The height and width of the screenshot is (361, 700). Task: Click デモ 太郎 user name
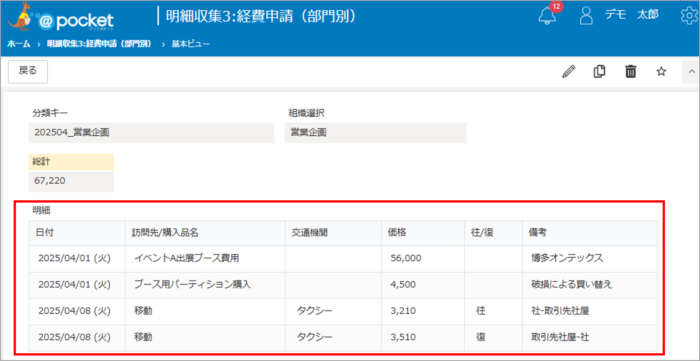click(631, 15)
